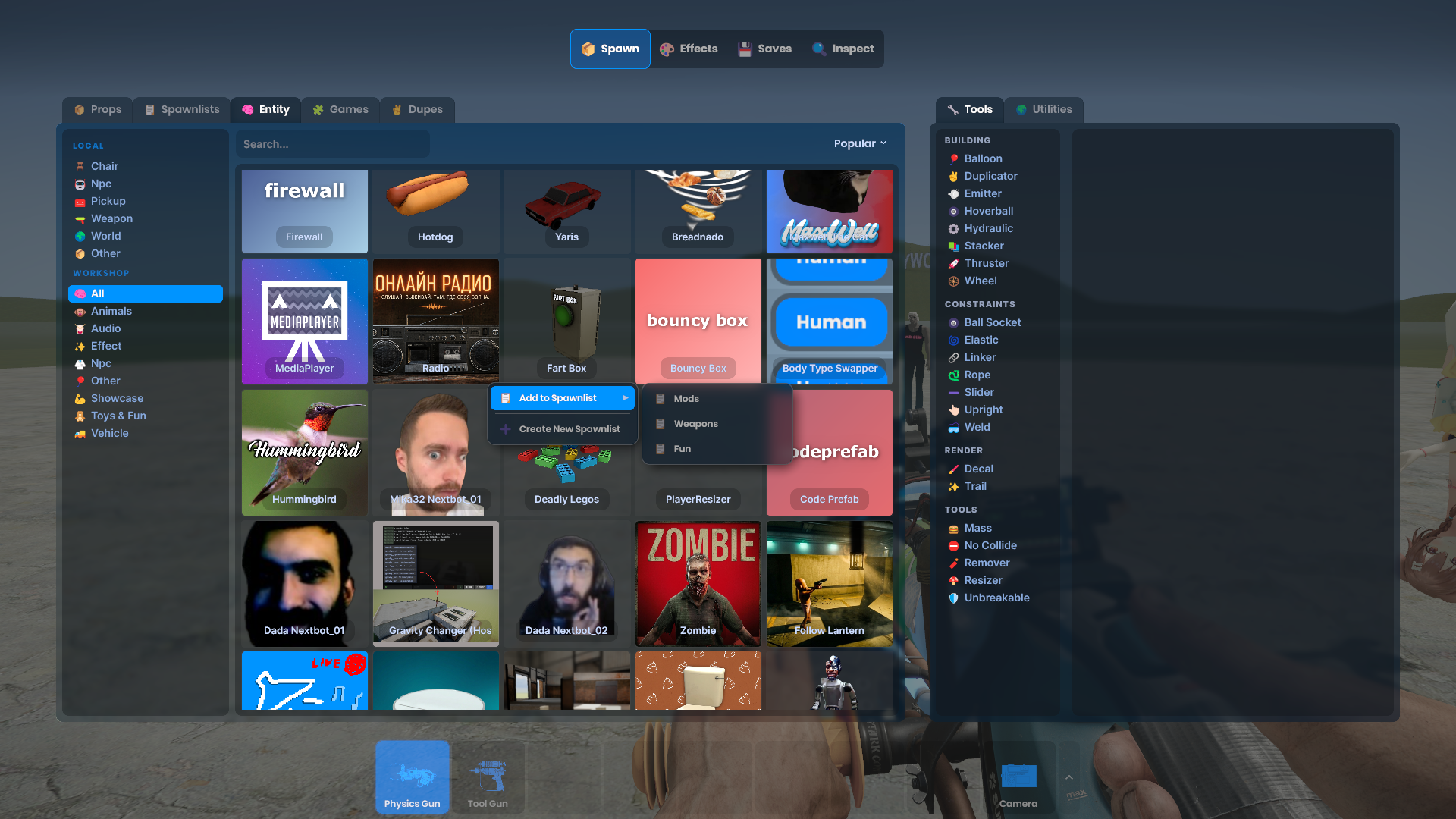Pick the Weld constraint tool

(977, 427)
